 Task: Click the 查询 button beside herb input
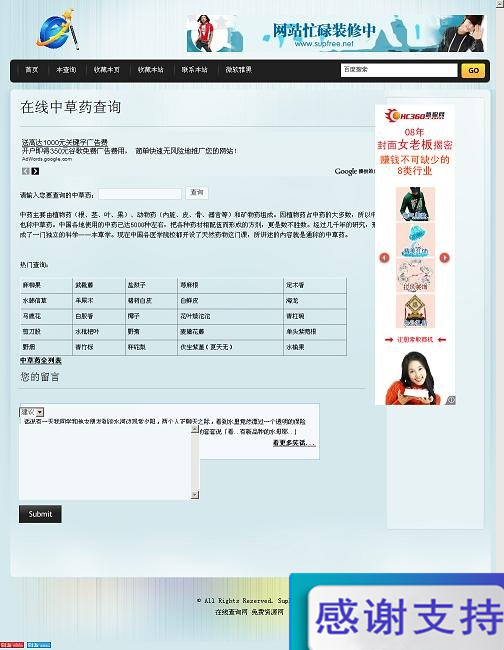coord(197,193)
